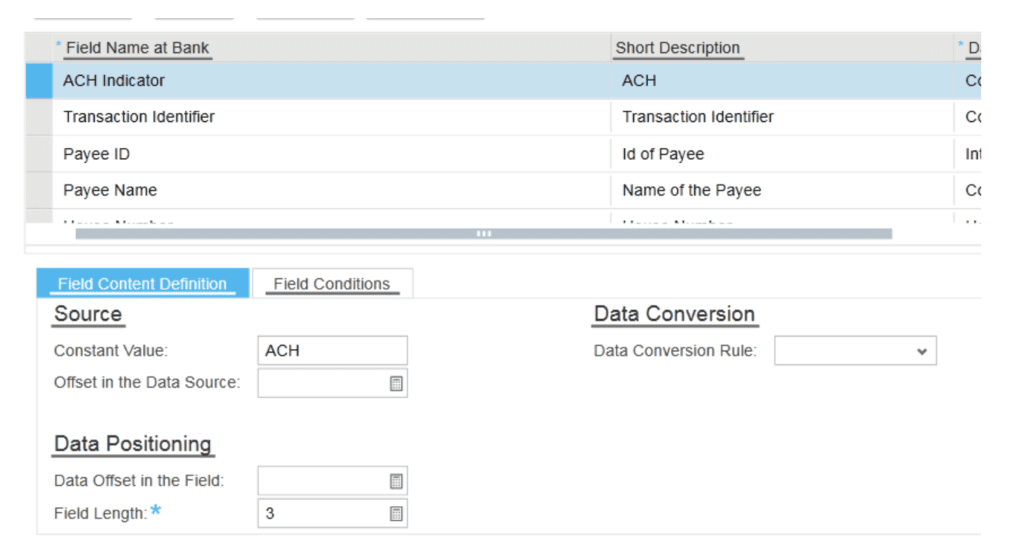Click inside the Field Length input
The image size is (1024, 544).
coord(332,513)
